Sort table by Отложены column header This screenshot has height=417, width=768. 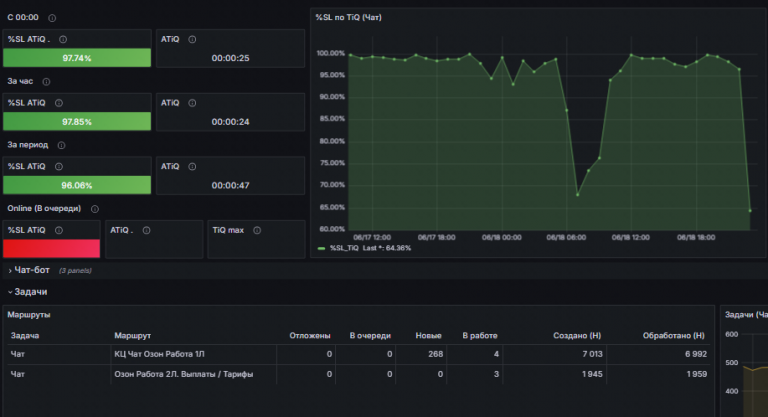tap(310, 336)
